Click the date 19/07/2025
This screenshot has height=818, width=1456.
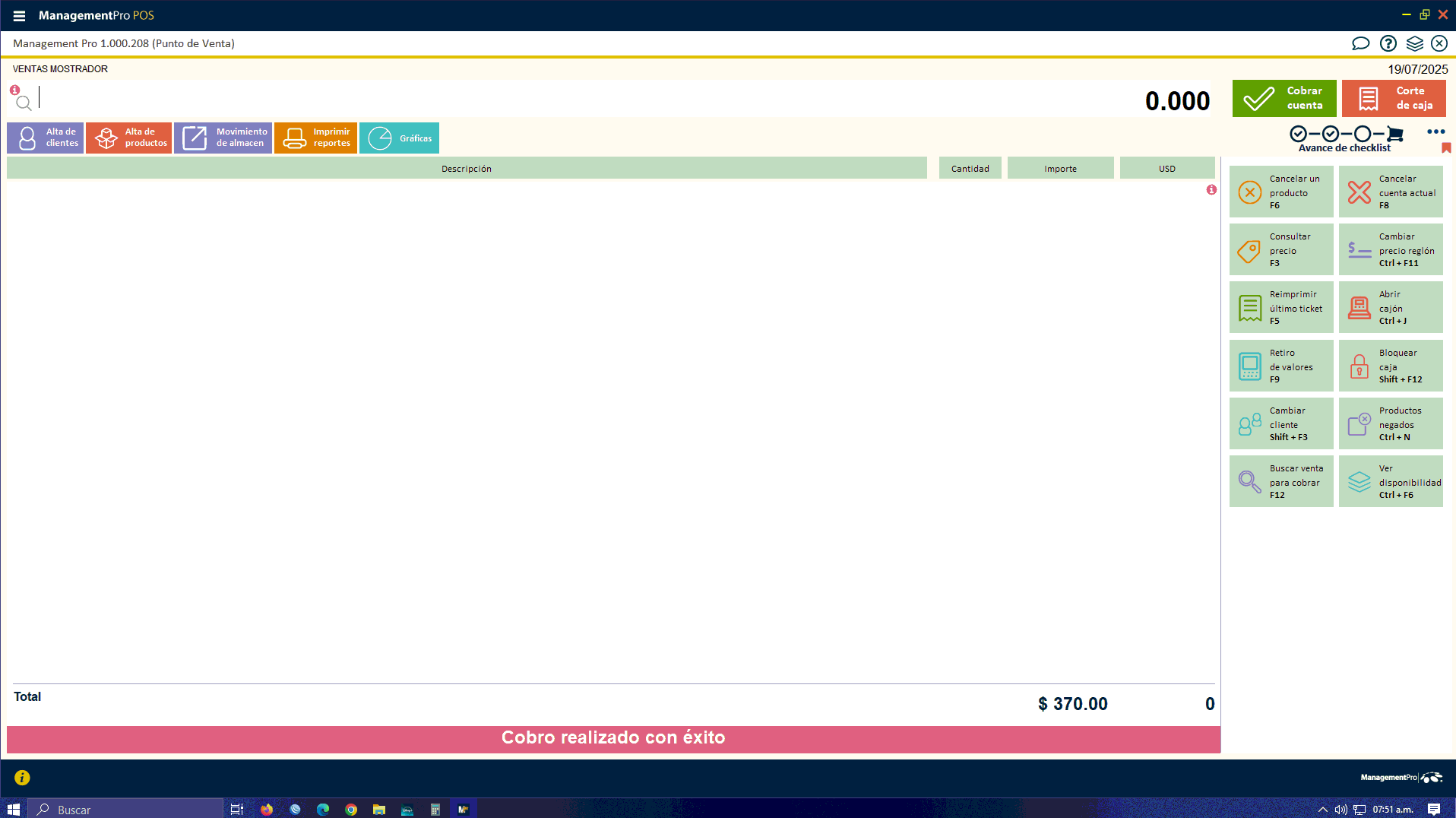[1417, 68]
